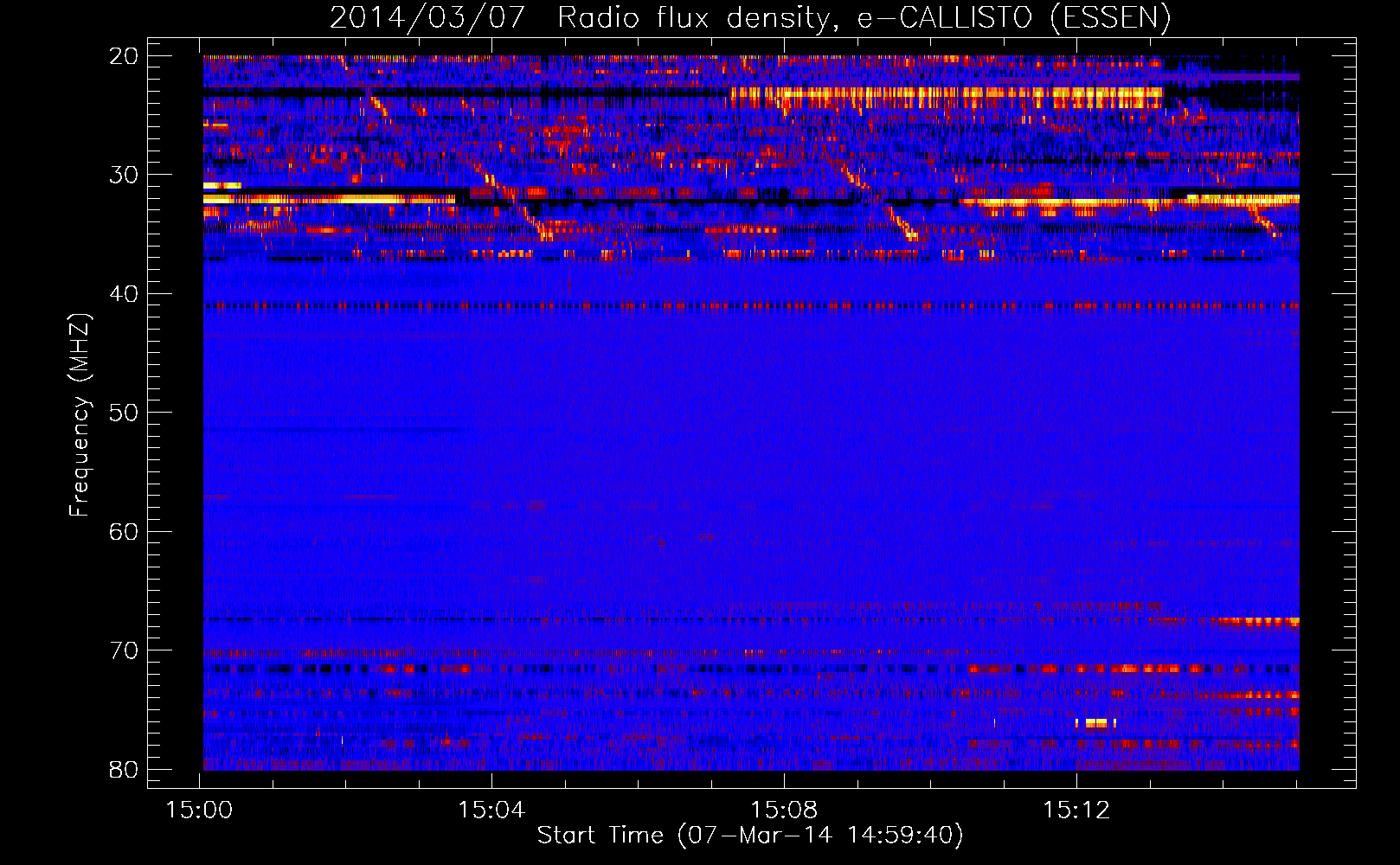This screenshot has width=1400, height=865.
Task: Select the 40 frequency tick label
Action: click(x=124, y=294)
